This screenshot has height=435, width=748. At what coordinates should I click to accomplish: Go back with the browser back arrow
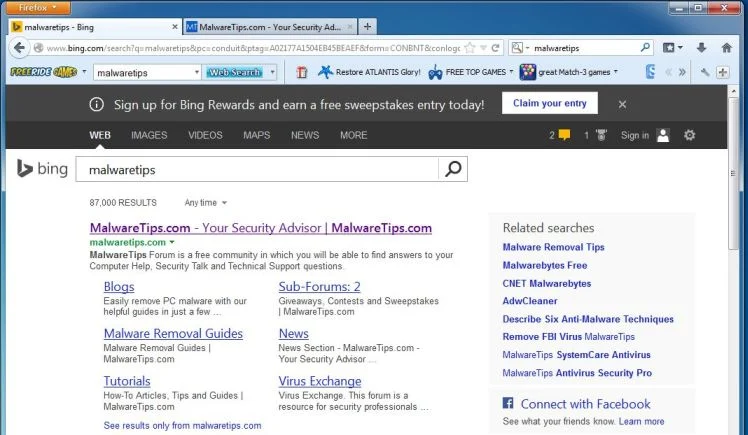19,48
